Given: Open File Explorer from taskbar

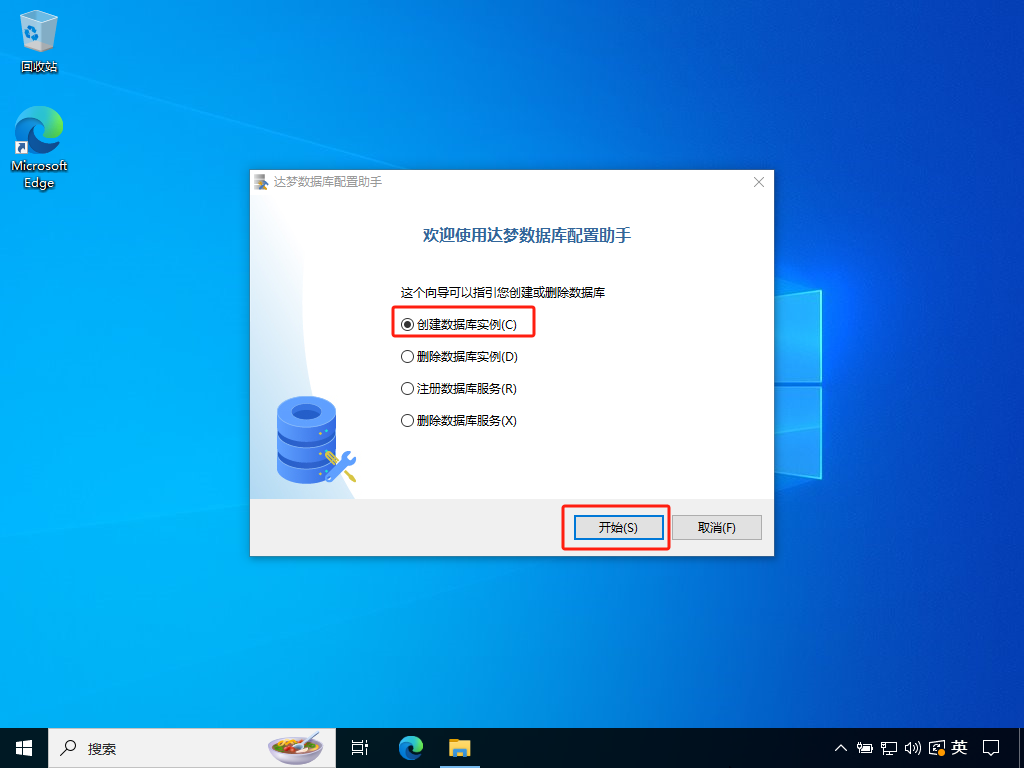Looking at the screenshot, I should (460, 748).
